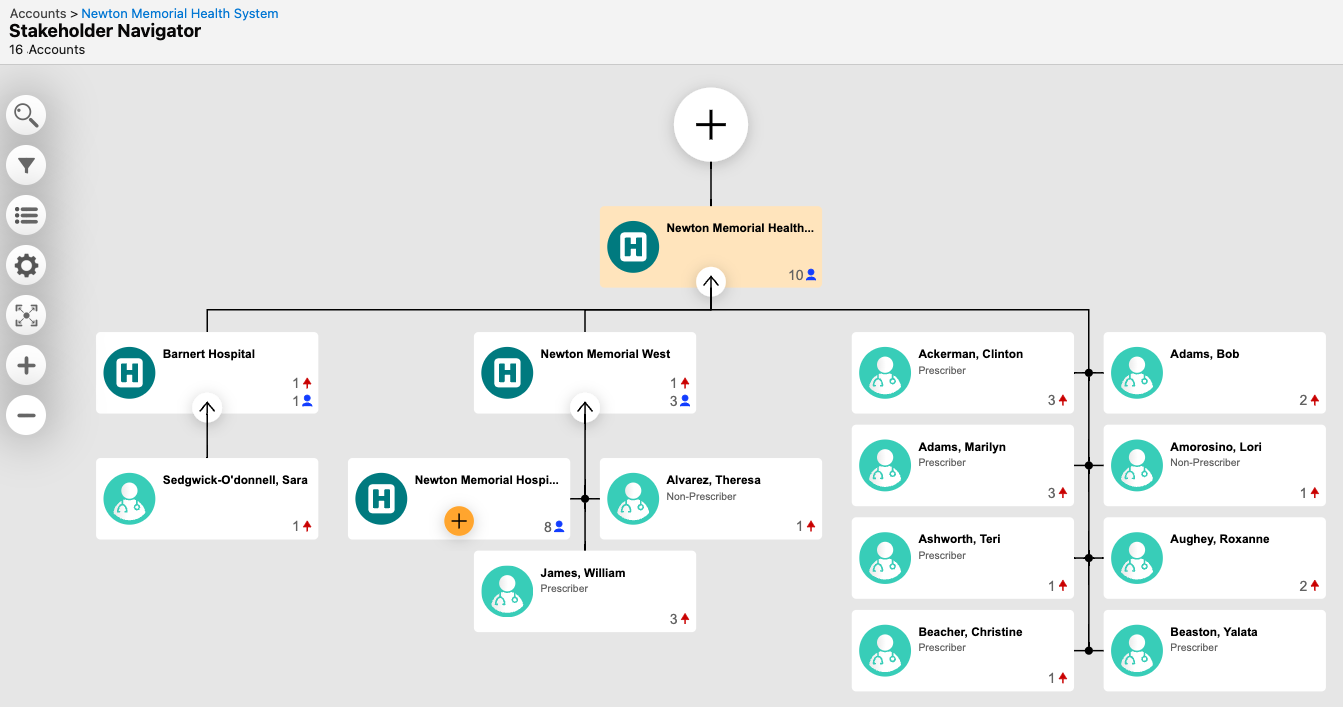Select the James, William card
Screen dimensions: 1343x707
[584, 591]
